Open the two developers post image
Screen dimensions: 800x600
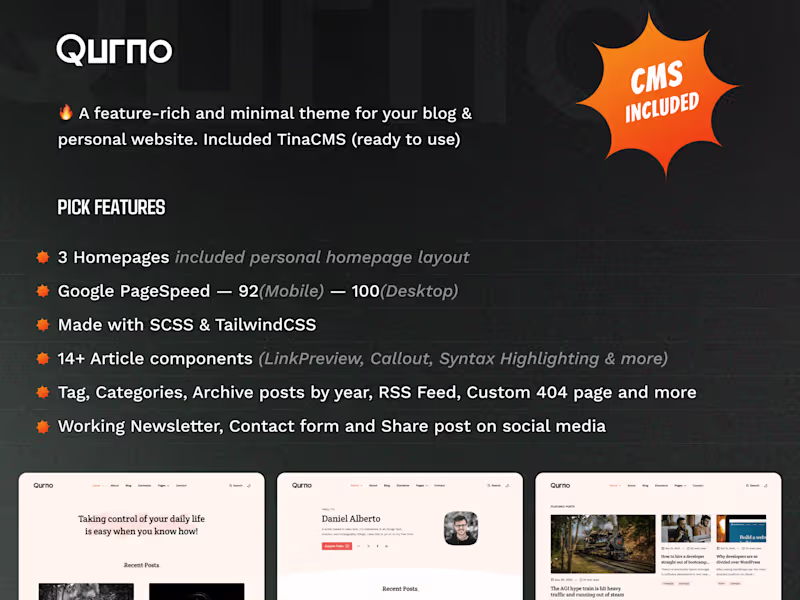(686, 529)
